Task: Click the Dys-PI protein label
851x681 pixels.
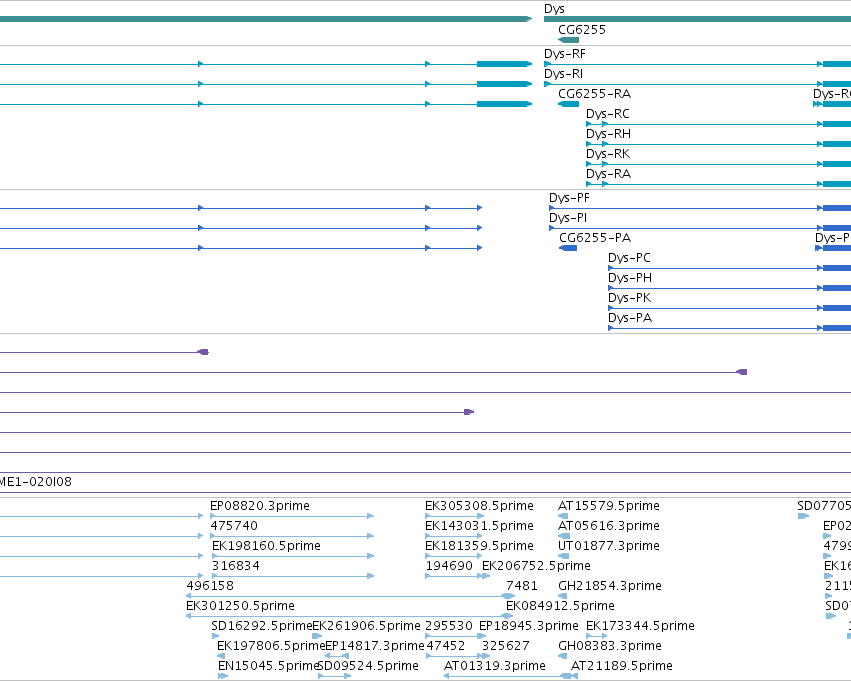Action: click(568, 218)
